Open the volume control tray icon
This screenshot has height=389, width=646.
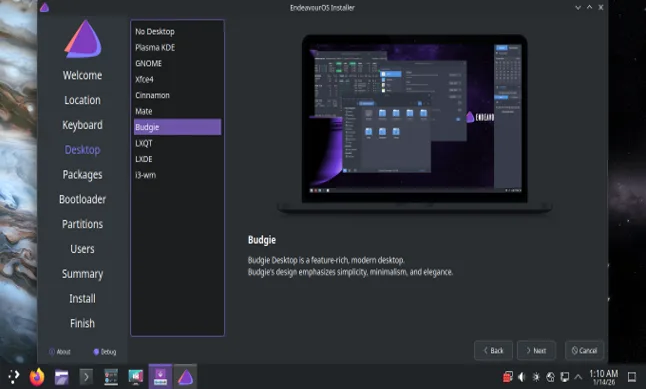pos(522,377)
